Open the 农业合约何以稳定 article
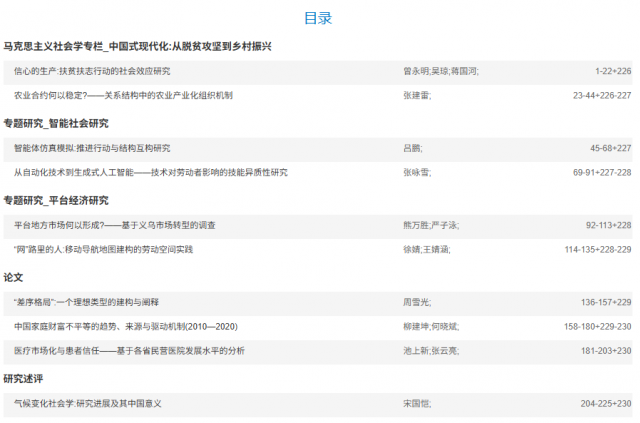The height and width of the screenshot is (423, 640). pyautogui.click(x=123, y=95)
